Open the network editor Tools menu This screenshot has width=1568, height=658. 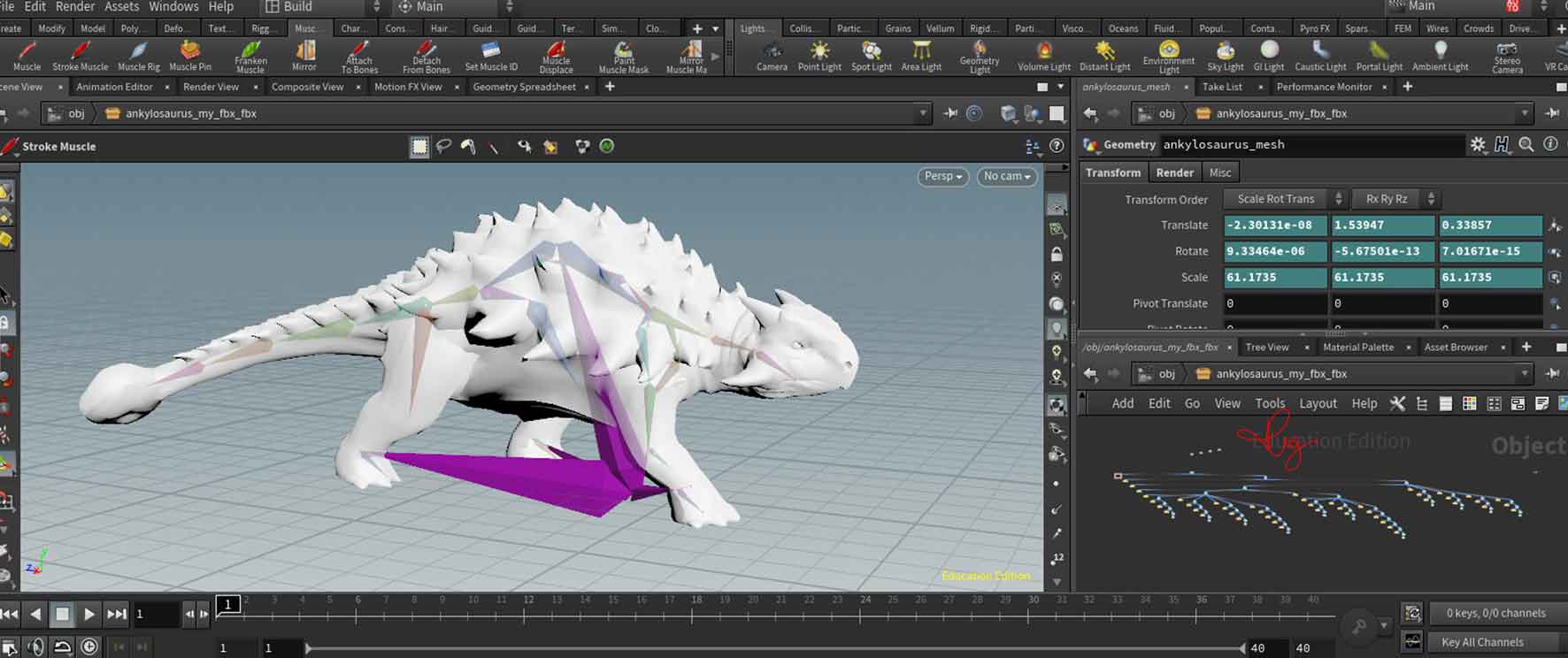(1270, 403)
